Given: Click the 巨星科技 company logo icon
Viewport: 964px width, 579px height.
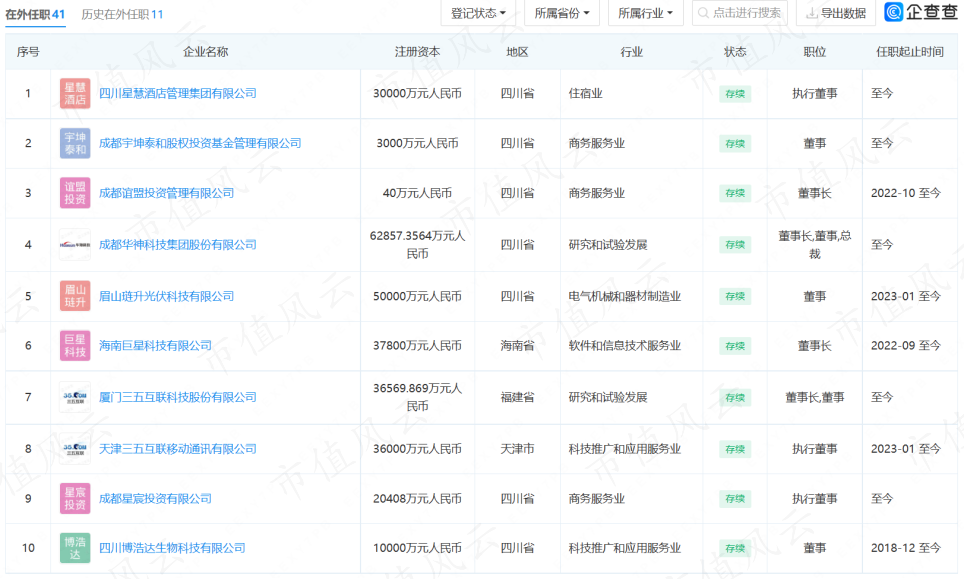Looking at the screenshot, I should 75,345.
